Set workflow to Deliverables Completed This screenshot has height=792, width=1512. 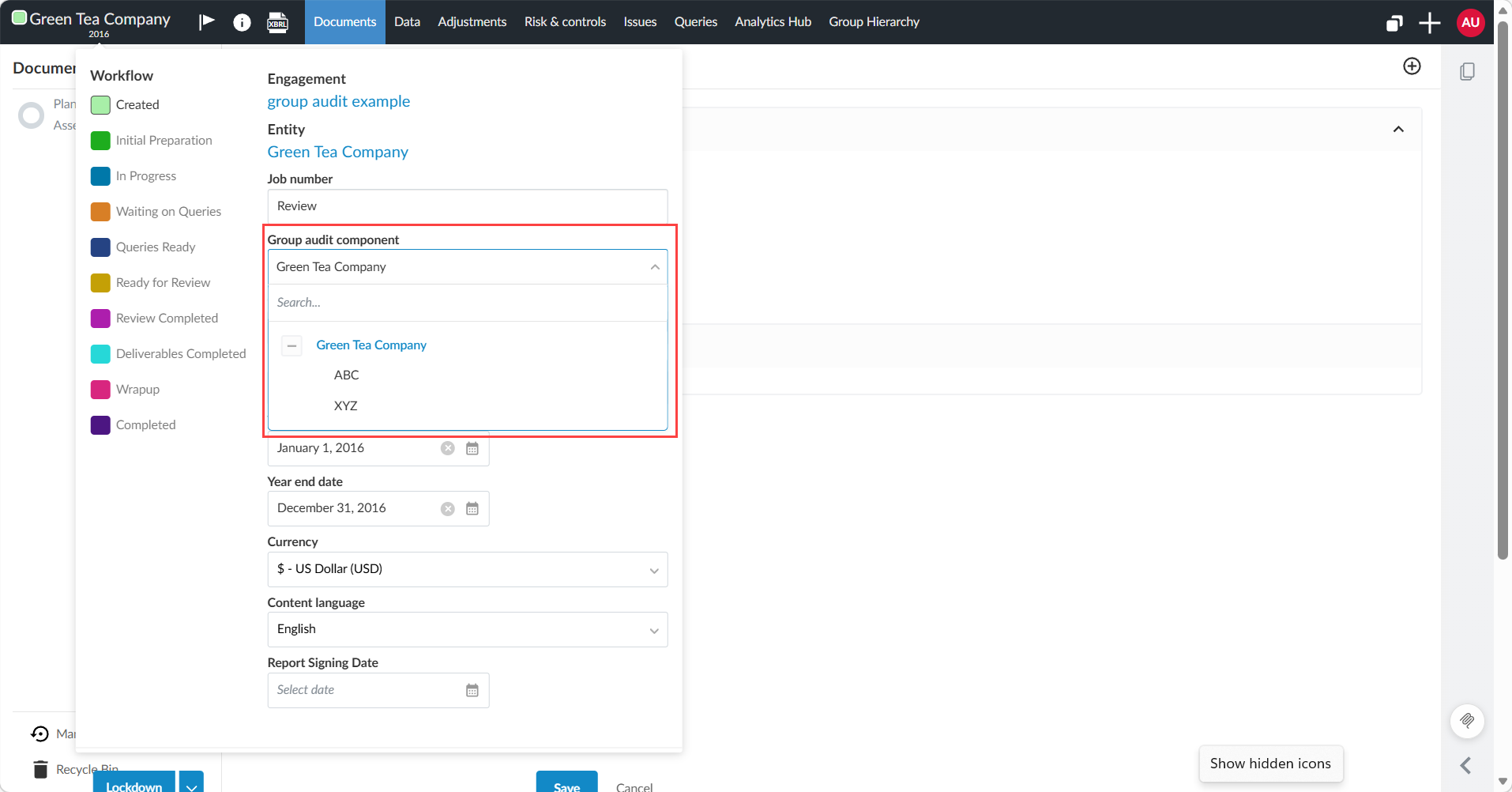[x=168, y=353]
